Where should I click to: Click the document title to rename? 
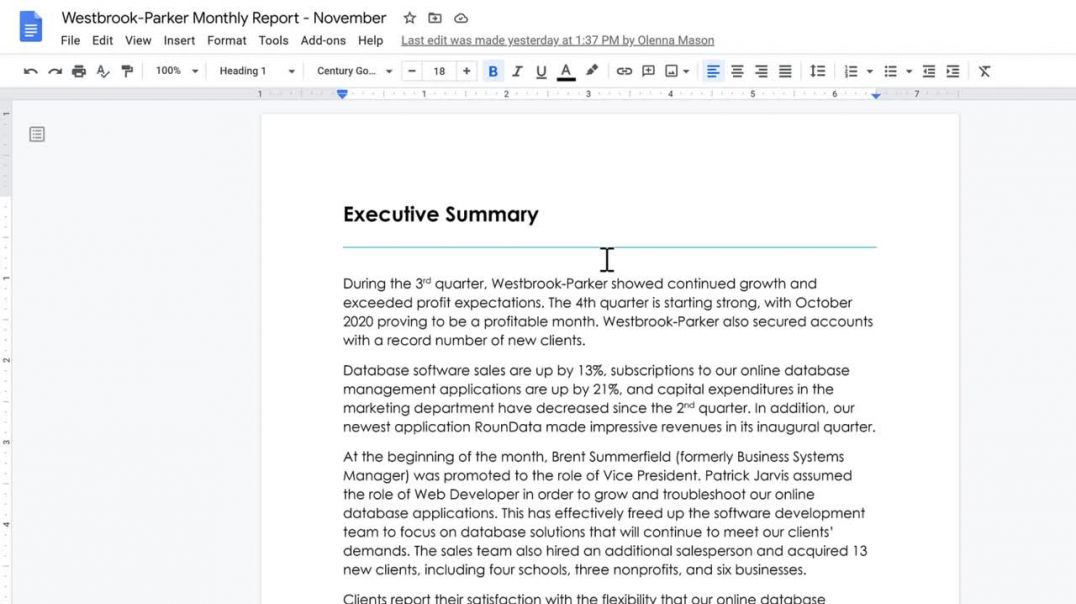(224, 18)
